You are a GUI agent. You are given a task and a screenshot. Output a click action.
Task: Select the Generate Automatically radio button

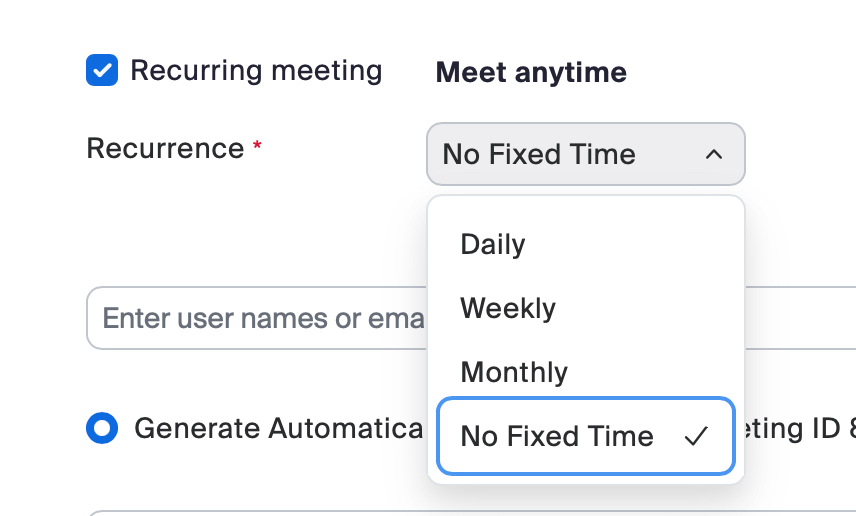tap(102, 428)
